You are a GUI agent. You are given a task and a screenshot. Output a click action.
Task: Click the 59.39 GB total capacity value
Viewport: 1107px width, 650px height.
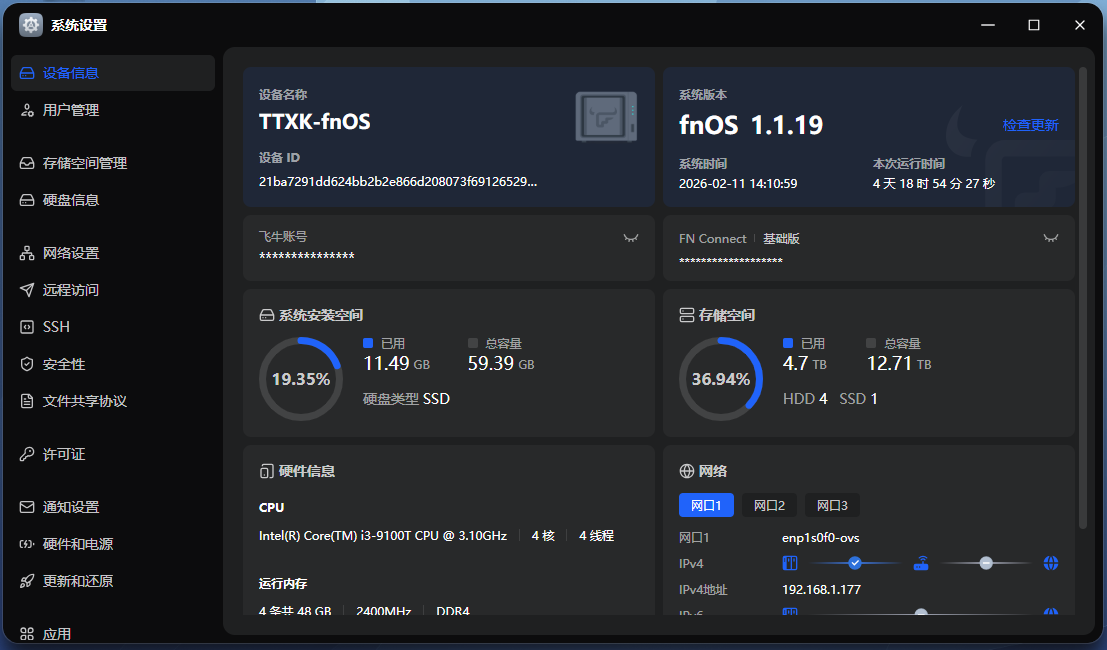pos(501,363)
